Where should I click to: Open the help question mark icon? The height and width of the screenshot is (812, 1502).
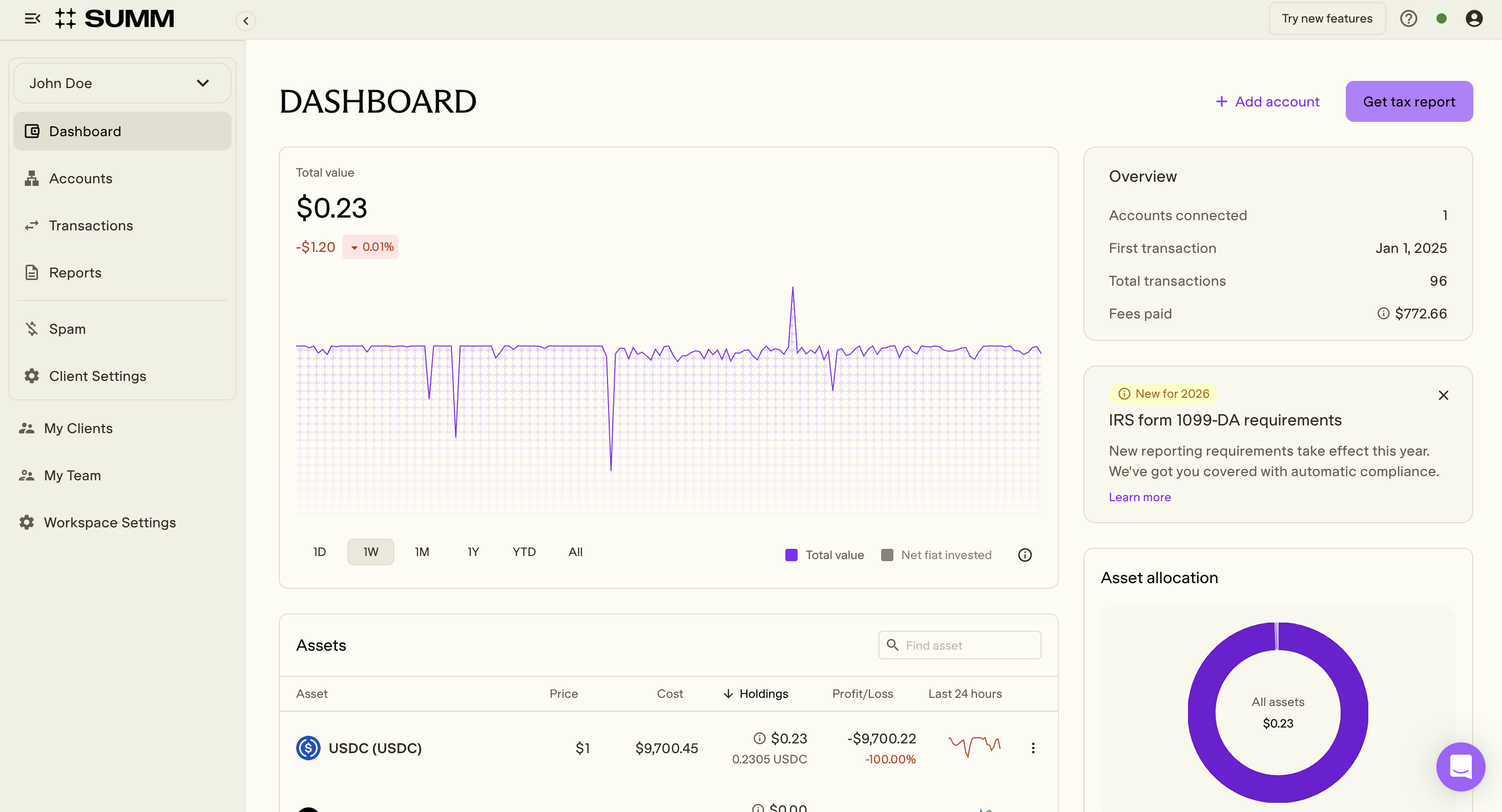(x=1408, y=18)
